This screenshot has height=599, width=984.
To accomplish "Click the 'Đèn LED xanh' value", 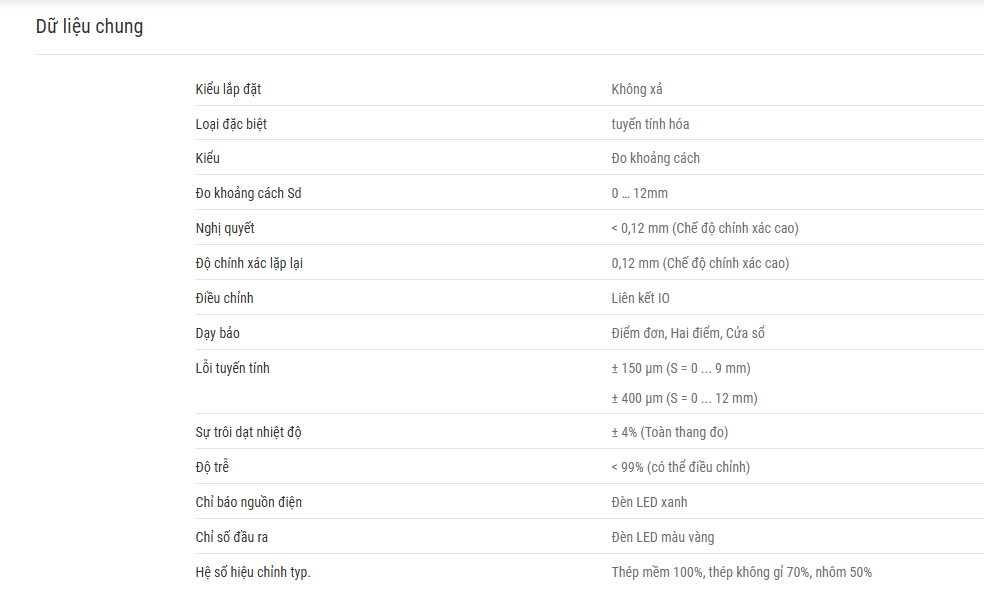I will [649, 502].
